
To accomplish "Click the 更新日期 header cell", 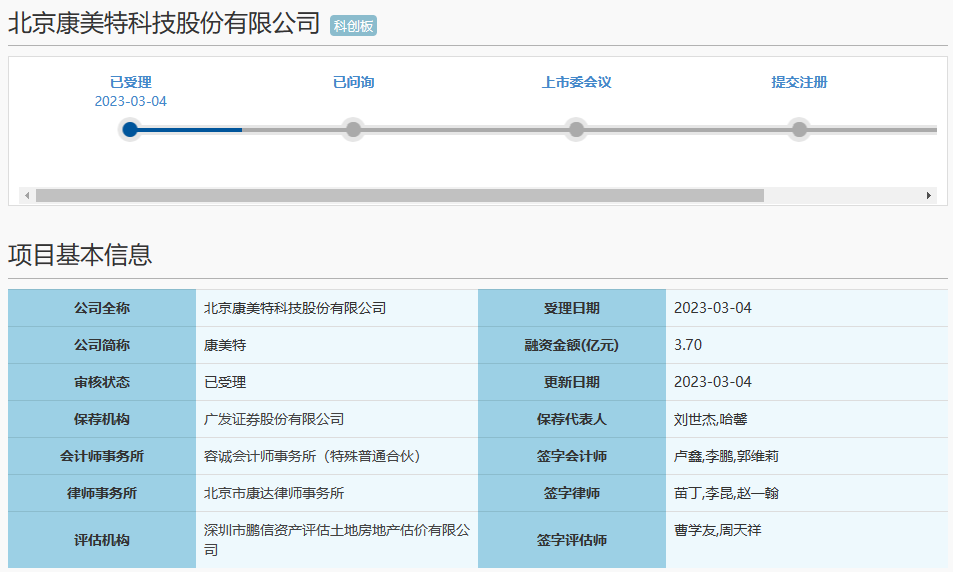I will tap(572, 382).
